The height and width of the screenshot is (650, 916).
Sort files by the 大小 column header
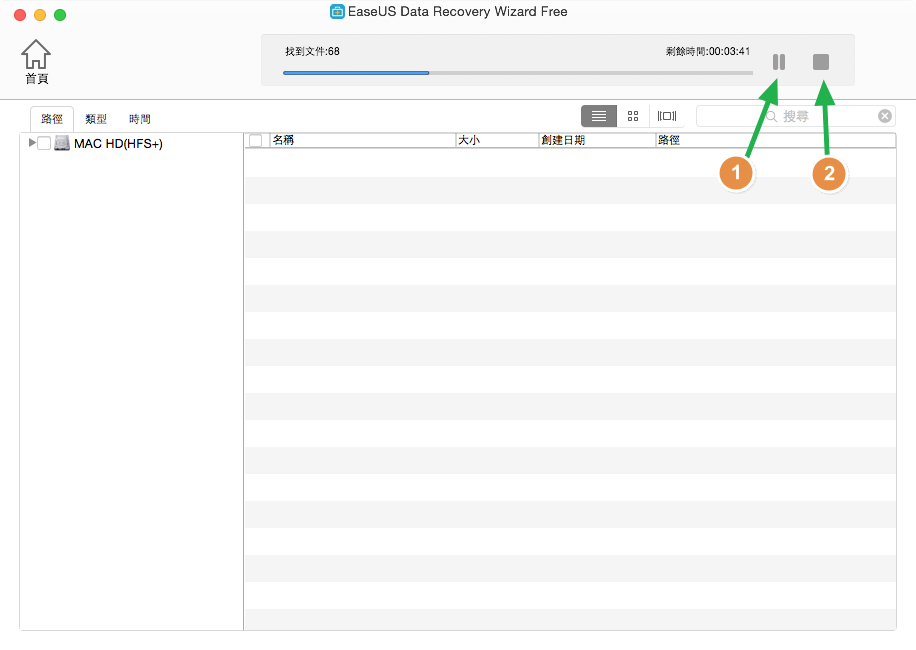[496, 141]
